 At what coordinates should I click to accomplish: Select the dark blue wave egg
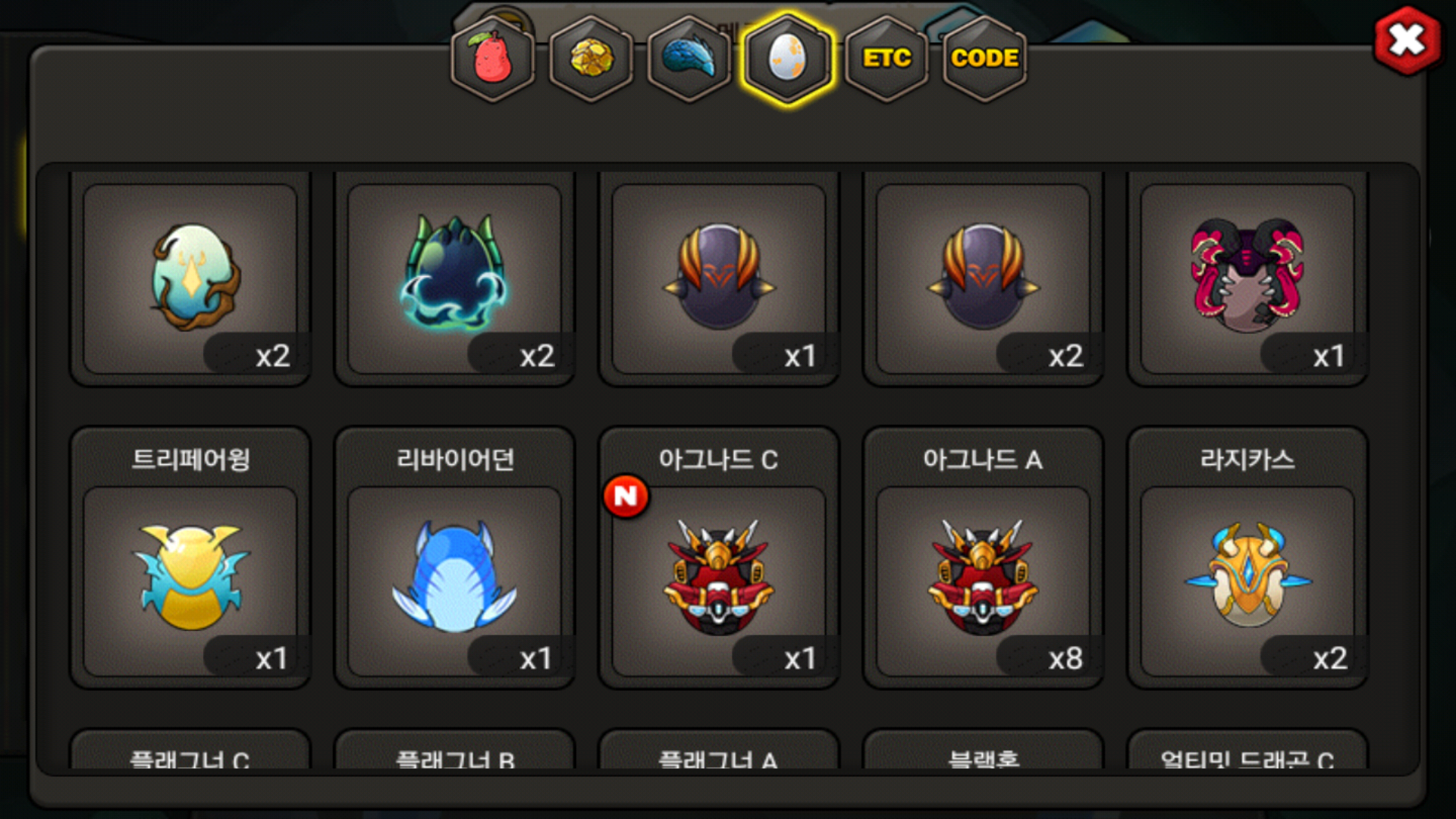click(454, 278)
